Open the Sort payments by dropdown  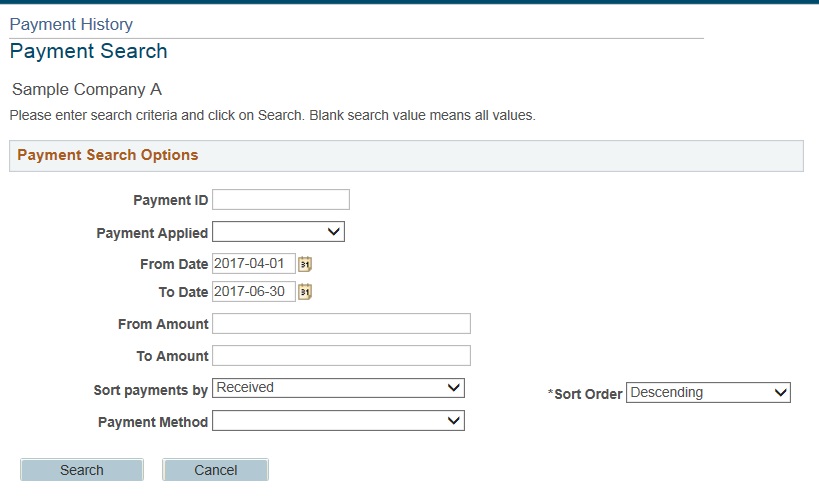pos(338,388)
